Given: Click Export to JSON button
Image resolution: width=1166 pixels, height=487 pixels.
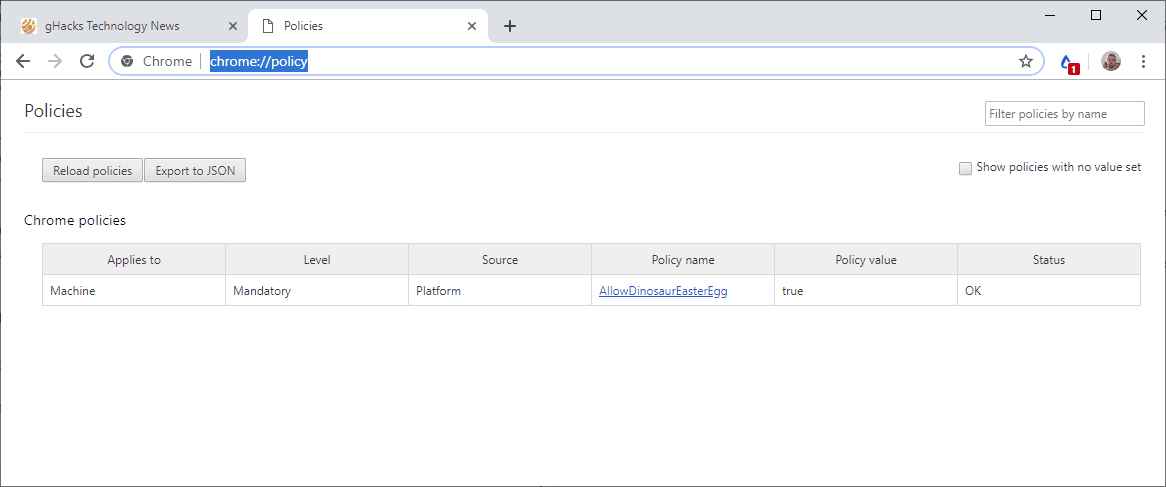Looking at the screenshot, I should coord(195,170).
